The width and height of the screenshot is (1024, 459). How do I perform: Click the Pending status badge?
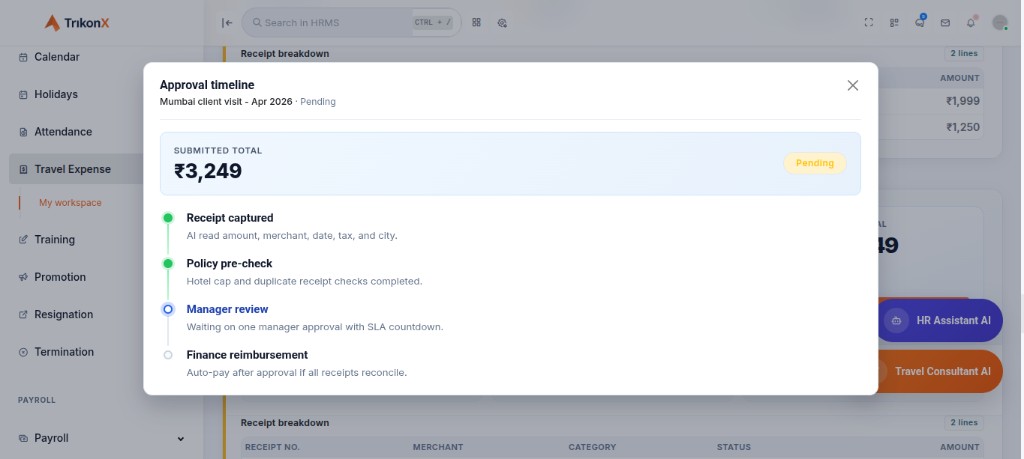click(x=814, y=163)
